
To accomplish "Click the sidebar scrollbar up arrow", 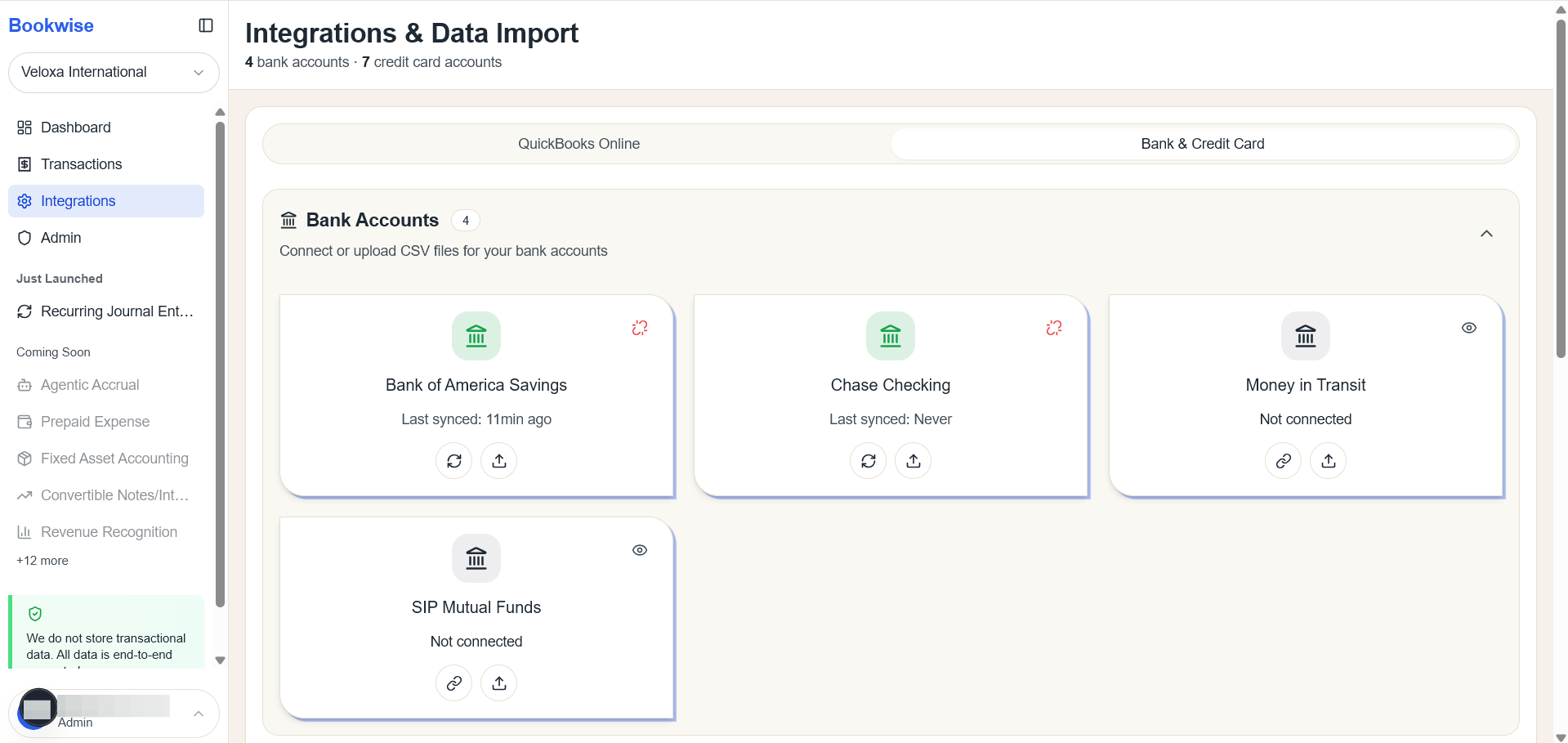I will pyautogui.click(x=220, y=112).
